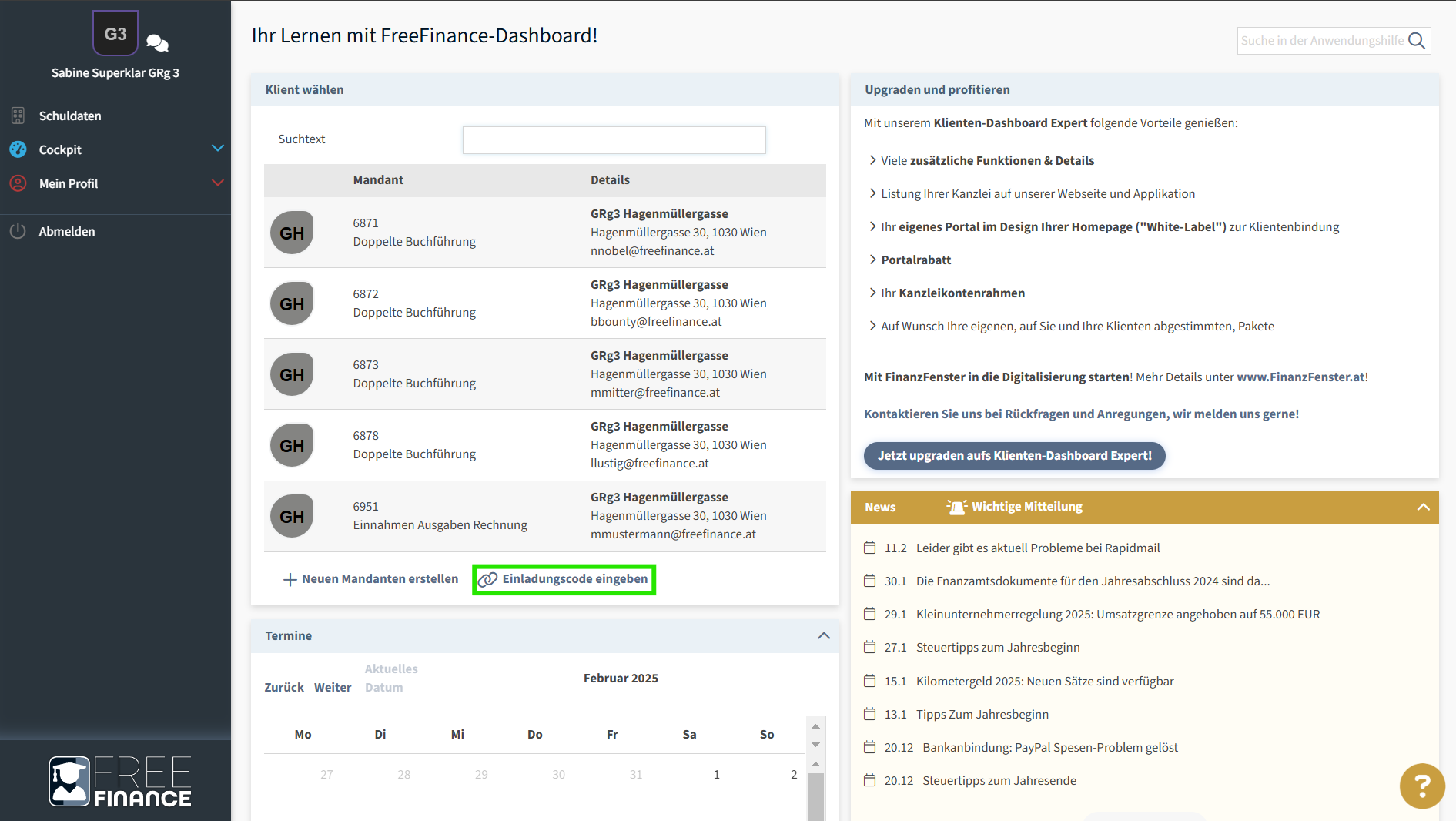Click the Abmelden power icon

point(18,231)
